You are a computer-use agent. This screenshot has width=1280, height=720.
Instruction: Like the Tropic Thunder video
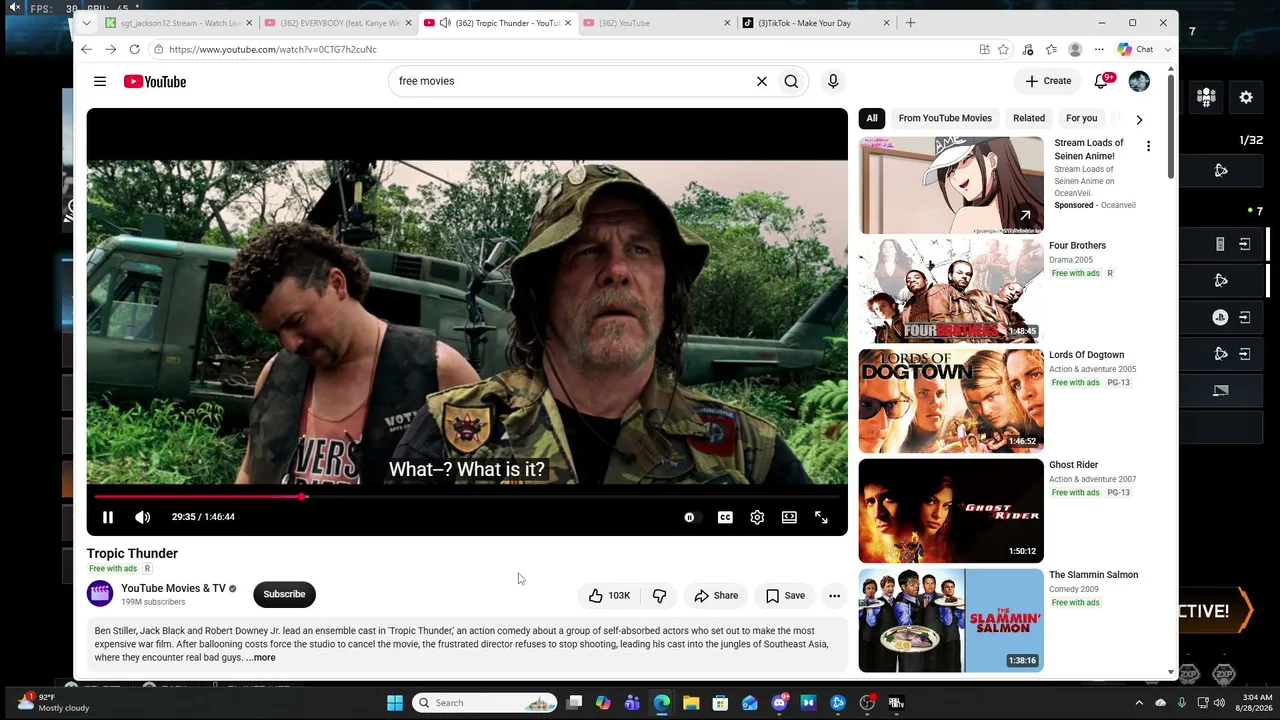609,596
